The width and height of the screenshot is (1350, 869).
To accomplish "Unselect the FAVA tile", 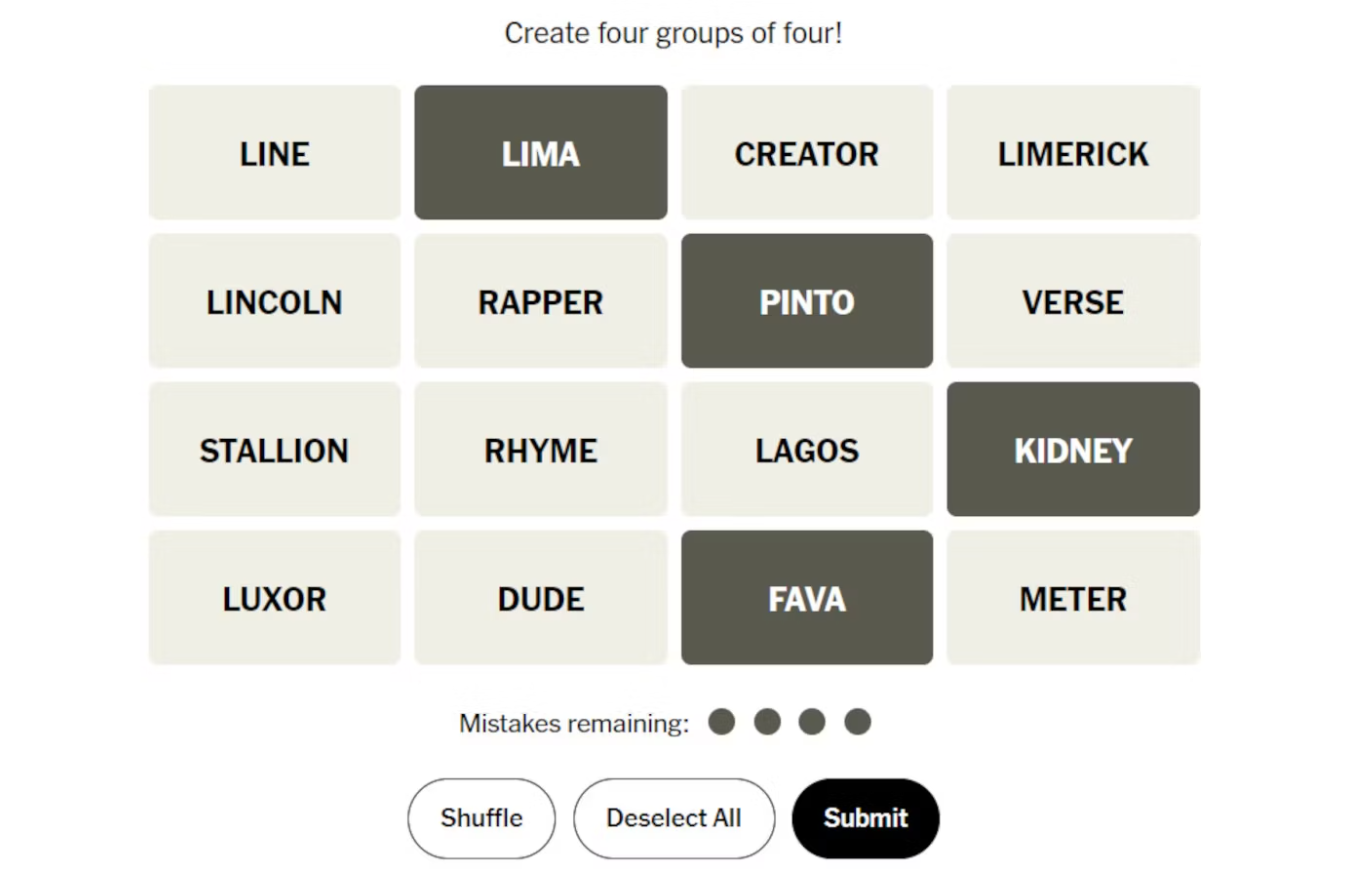I will (x=806, y=598).
